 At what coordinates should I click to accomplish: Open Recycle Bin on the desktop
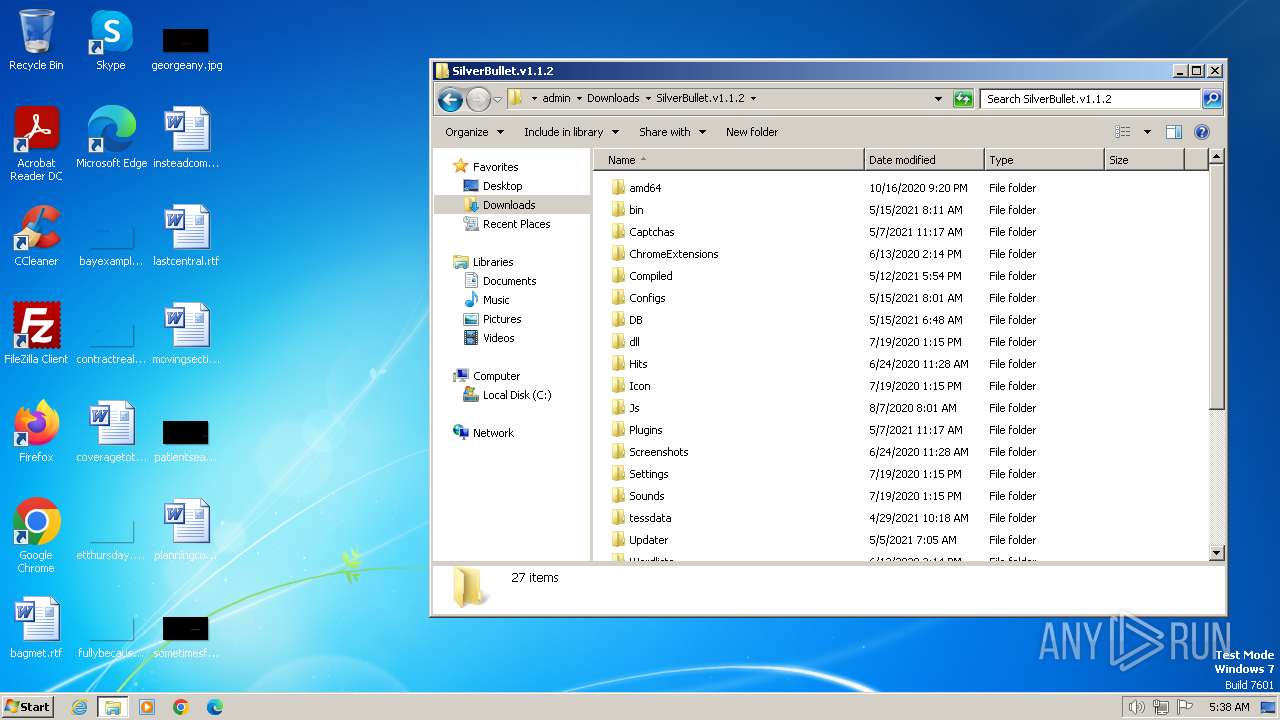tap(36, 40)
